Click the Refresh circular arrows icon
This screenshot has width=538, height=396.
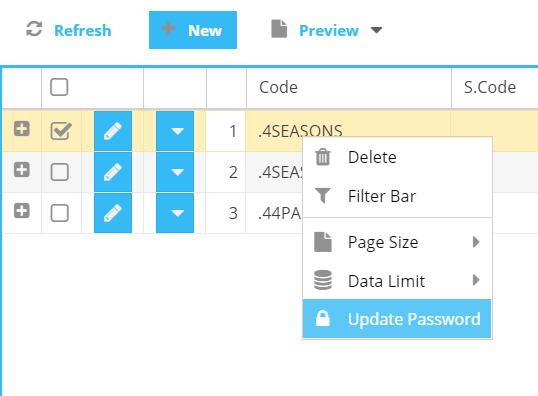[34, 29]
